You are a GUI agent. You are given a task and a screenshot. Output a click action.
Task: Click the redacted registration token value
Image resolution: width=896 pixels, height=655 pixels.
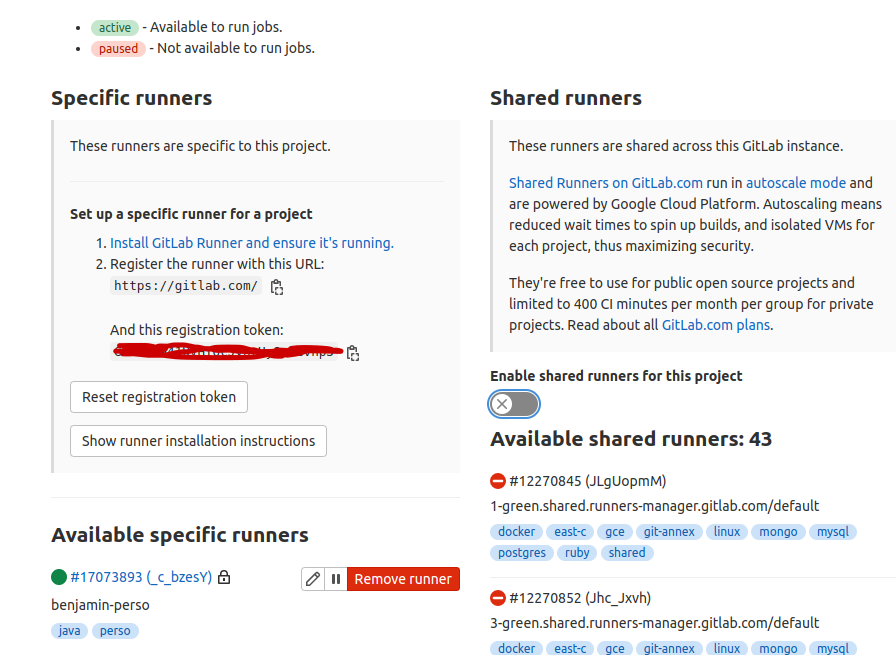point(227,351)
